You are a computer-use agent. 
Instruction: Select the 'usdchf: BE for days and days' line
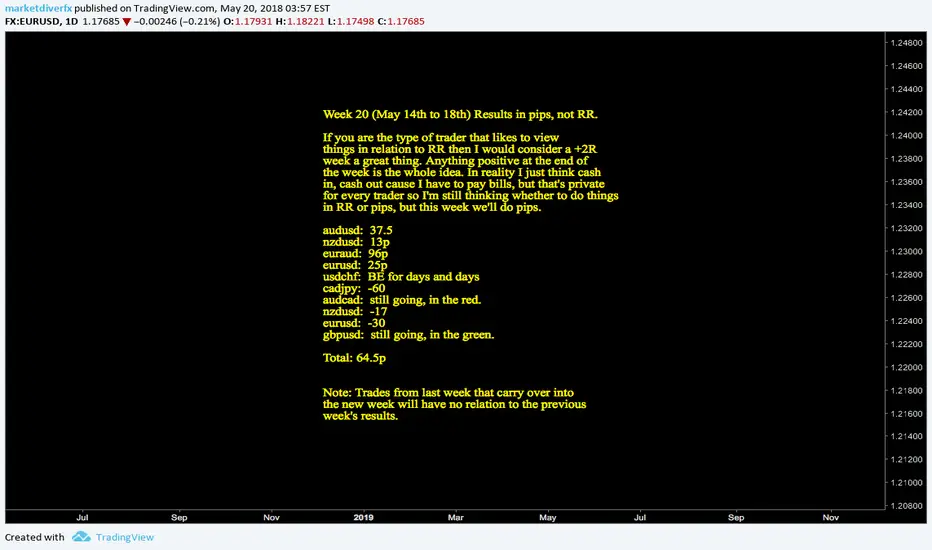point(401,276)
